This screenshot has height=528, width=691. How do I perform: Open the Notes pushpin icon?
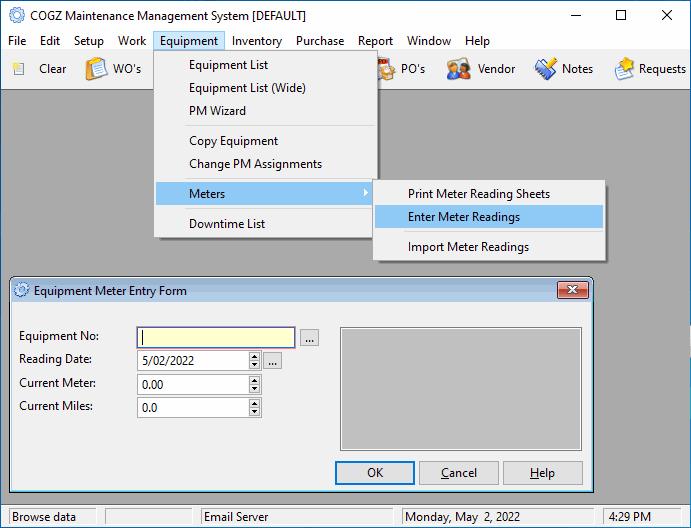(546, 69)
